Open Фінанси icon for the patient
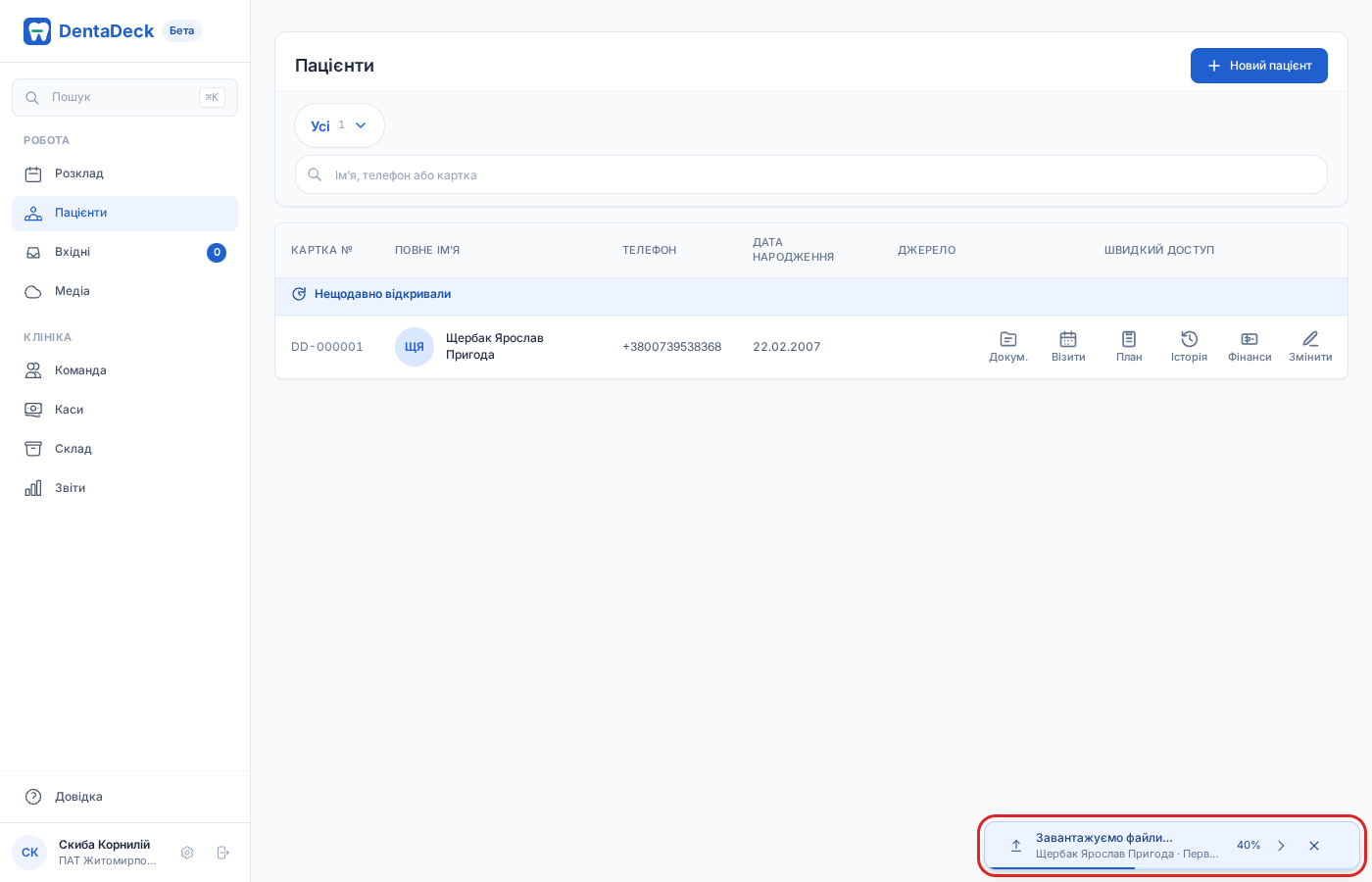Viewport: 1372px width, 882px height. pos(1249,347)
